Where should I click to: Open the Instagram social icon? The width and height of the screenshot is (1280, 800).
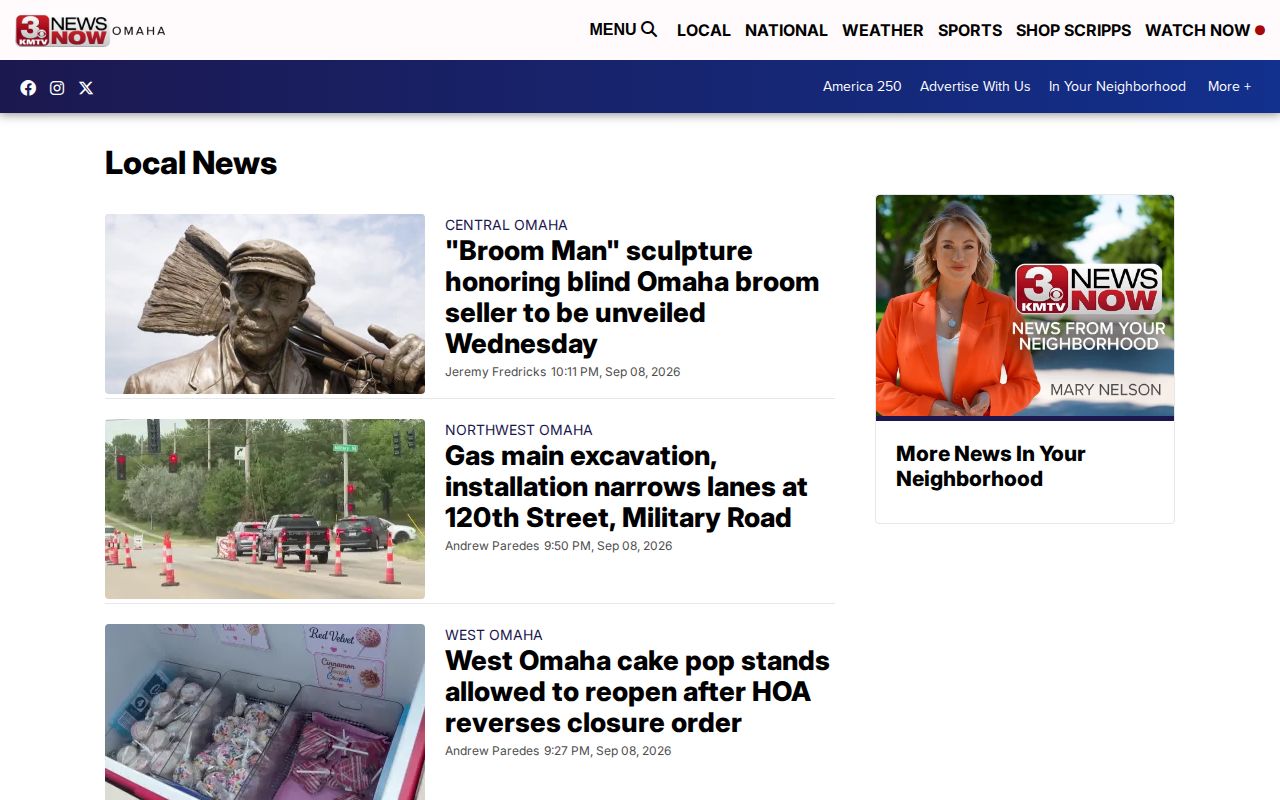pos(57,87)
